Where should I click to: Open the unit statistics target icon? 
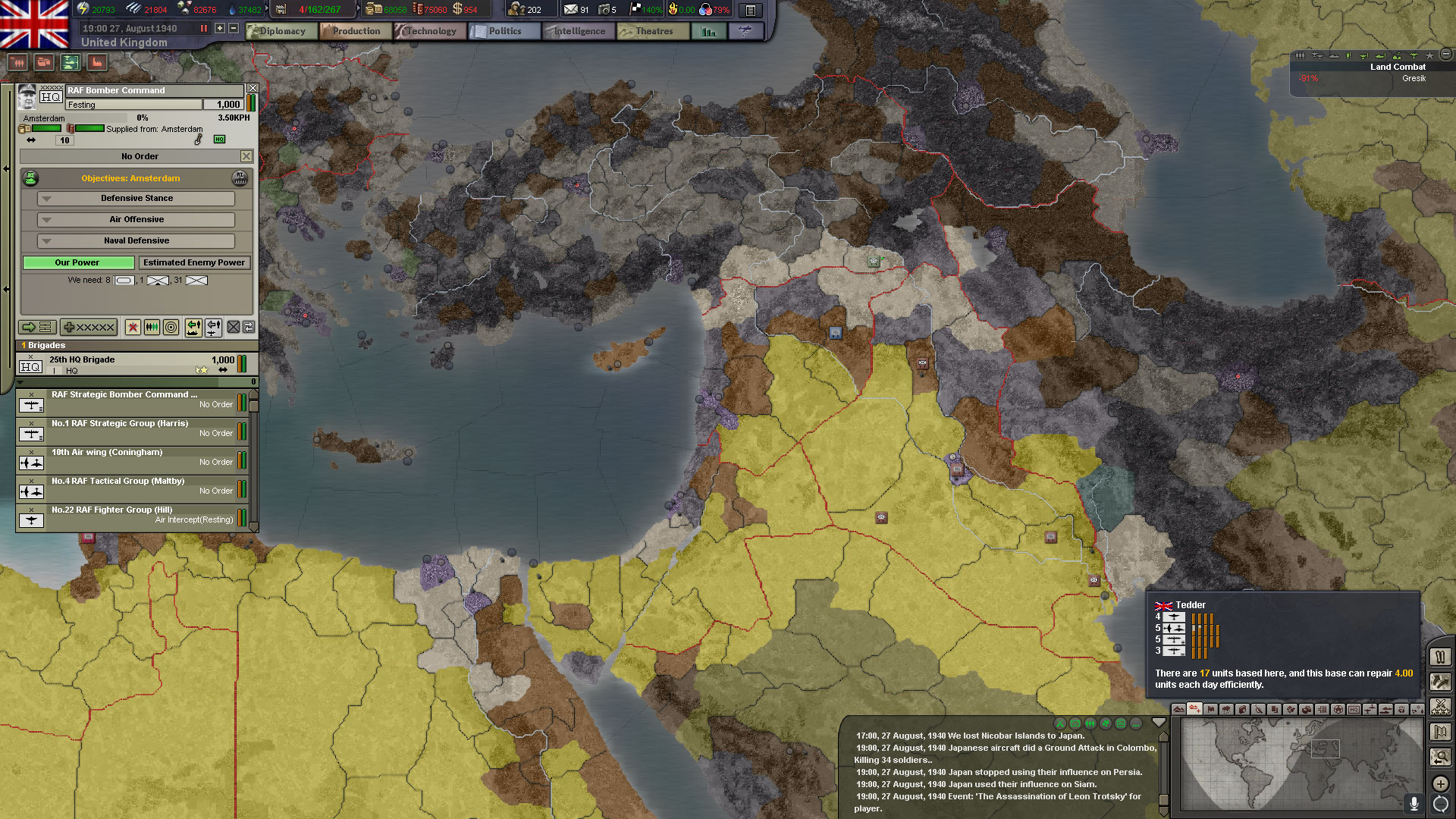[171, 327]
